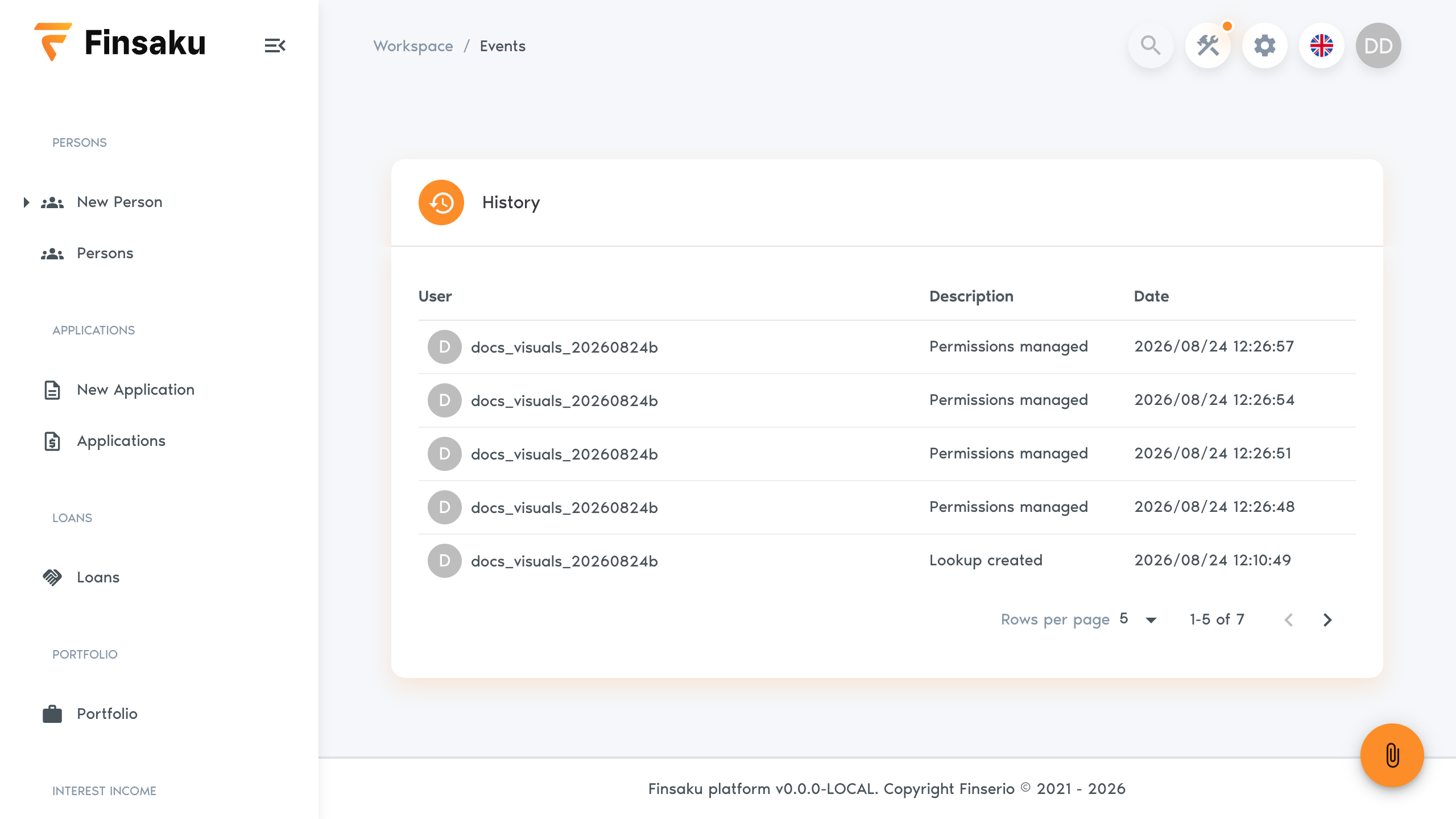
Task: Click username in the 12:26:57 row
Action: point(564,348)
